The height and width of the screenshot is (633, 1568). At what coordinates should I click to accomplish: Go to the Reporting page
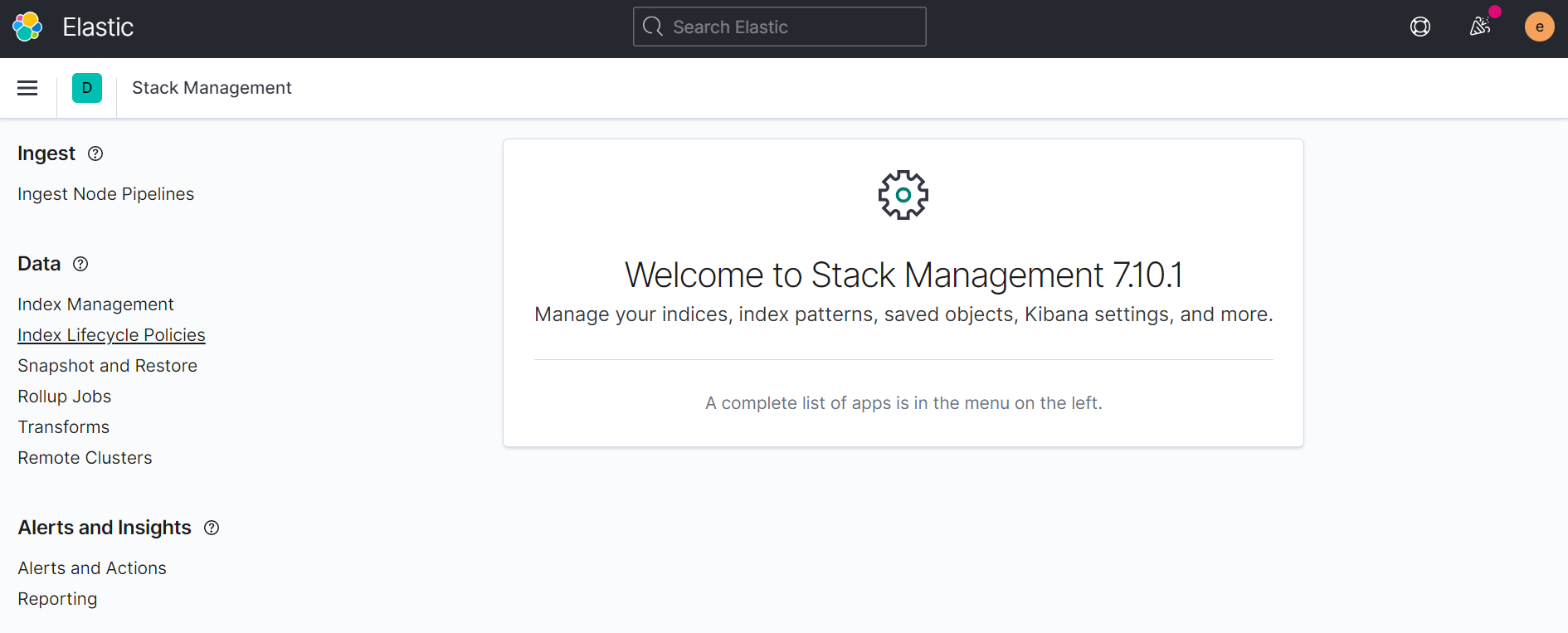[57, 599]
